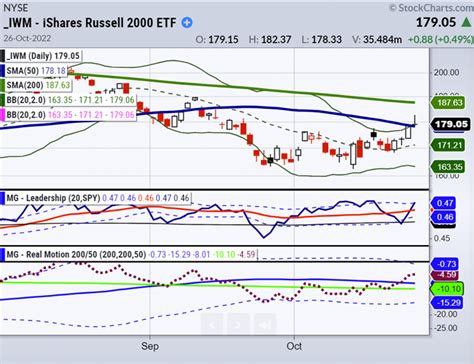Click the -25.00 Real Motion axis label
The image size is (474, 364).
click(446, 328)
